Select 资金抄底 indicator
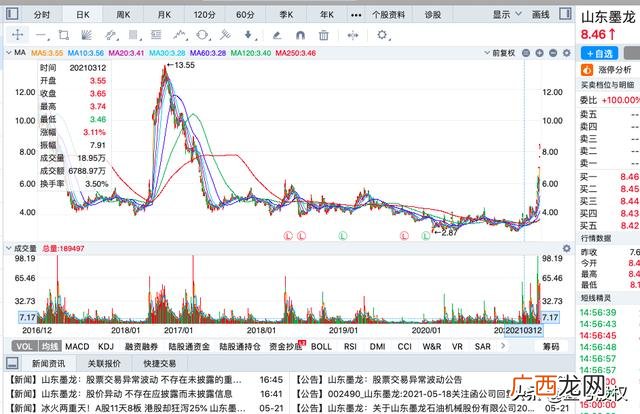 click(x=286, y=346)
